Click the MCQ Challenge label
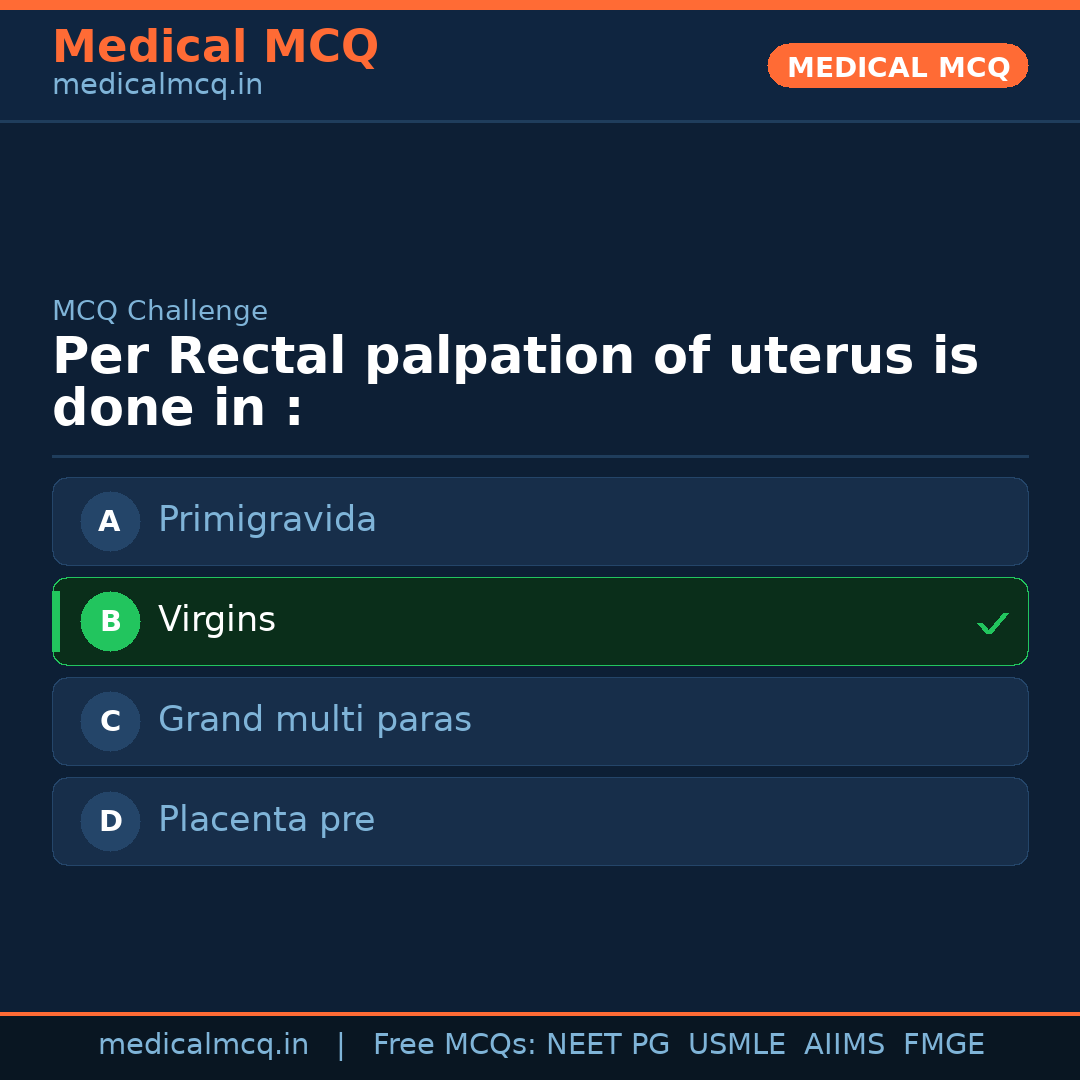Viewport: 1080px width, 1080px height. pos(160,311)
